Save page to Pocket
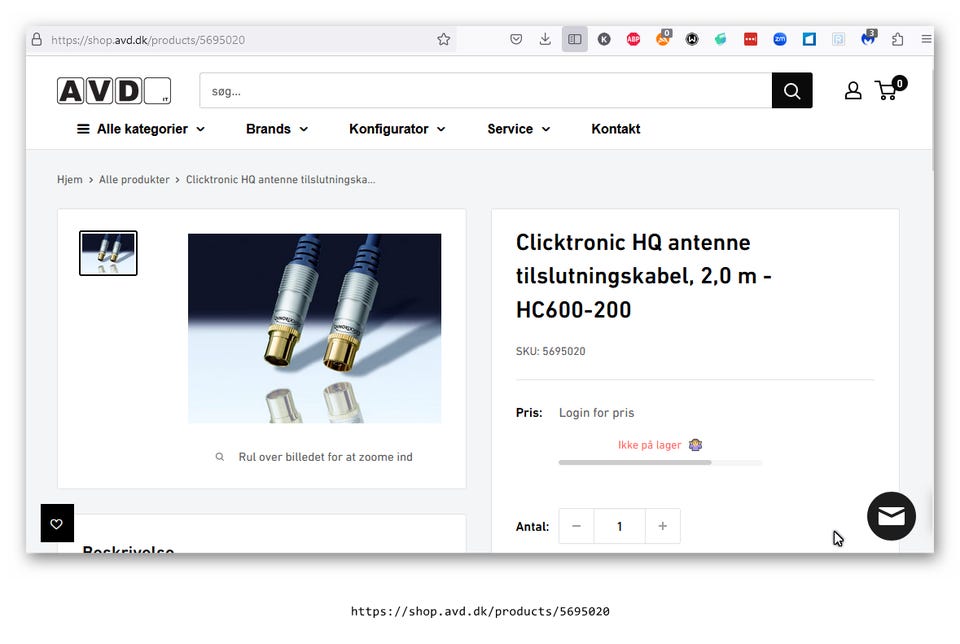Screen dimensions: 960x644 click(x=516, y=39)
